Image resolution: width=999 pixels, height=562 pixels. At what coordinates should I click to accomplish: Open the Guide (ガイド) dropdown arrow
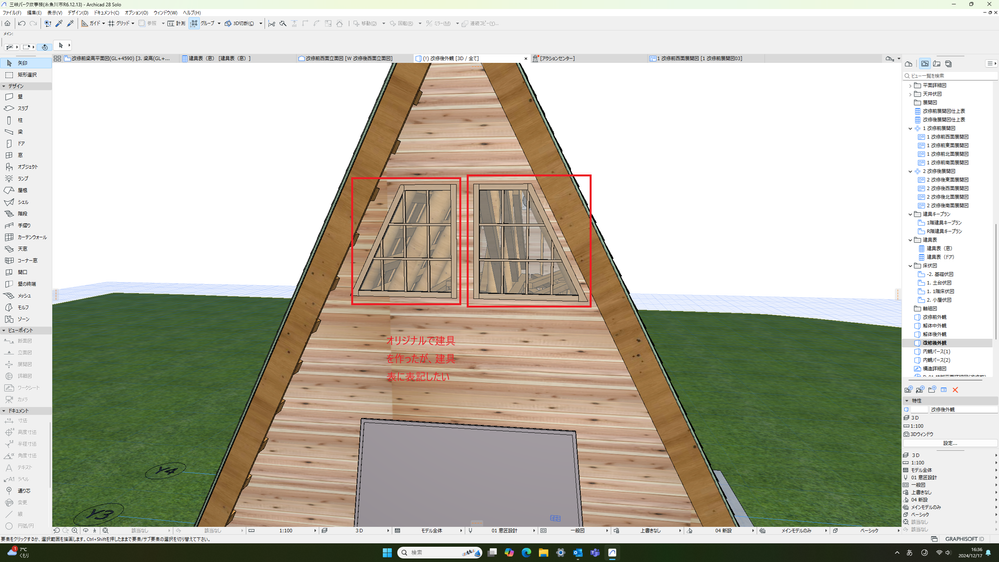tap(104, 24)
